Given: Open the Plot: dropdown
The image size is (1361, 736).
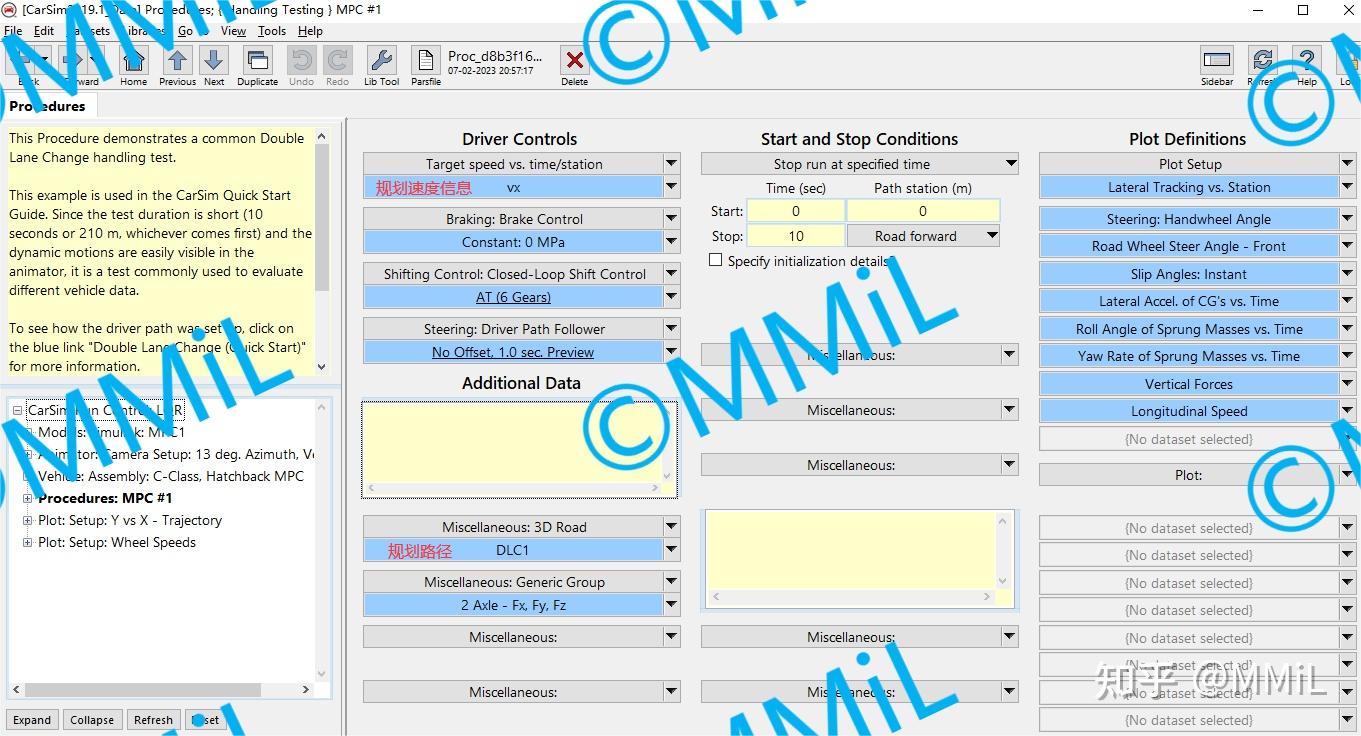Looking at the screenshot, I should coord(1347,475).
